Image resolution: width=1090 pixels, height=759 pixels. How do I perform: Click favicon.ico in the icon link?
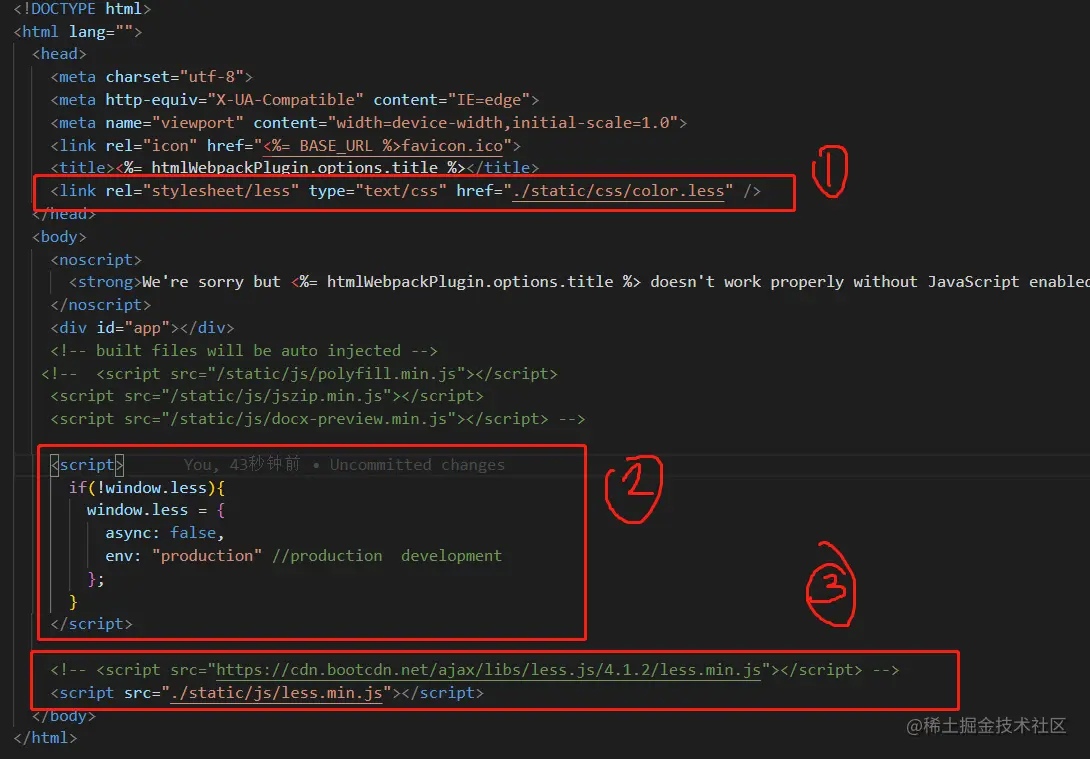click(452, 146)
